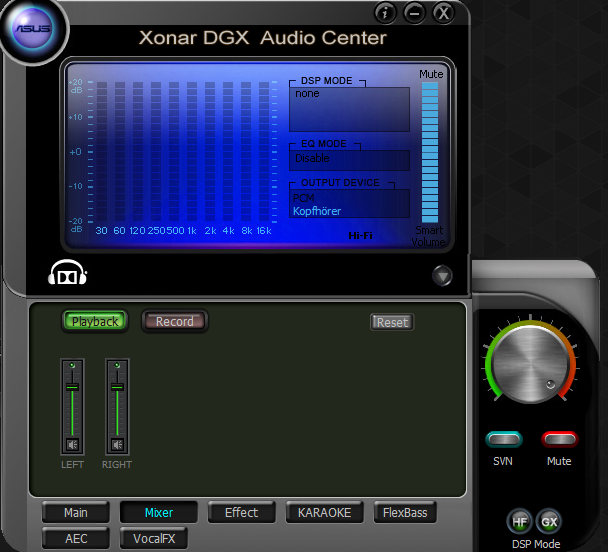
Task: Open the Main tab
Action: pos(76,512)
